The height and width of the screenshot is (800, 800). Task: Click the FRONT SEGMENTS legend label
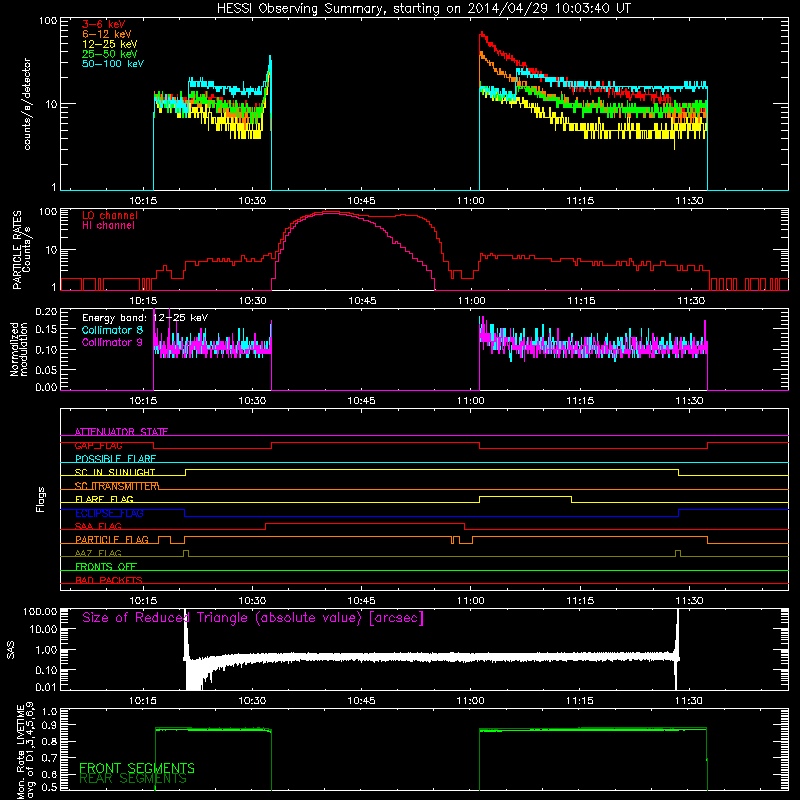pyautogui.click(x=137, y=768)
